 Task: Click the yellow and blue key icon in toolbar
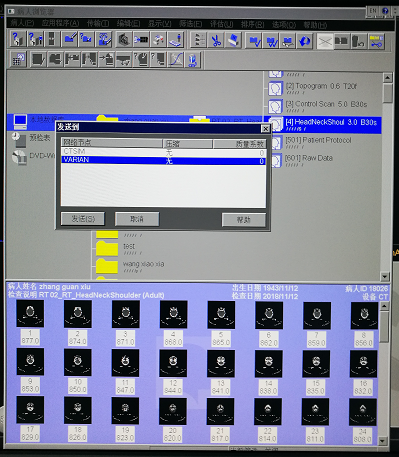pyautogui.click(x=376, y=41)
